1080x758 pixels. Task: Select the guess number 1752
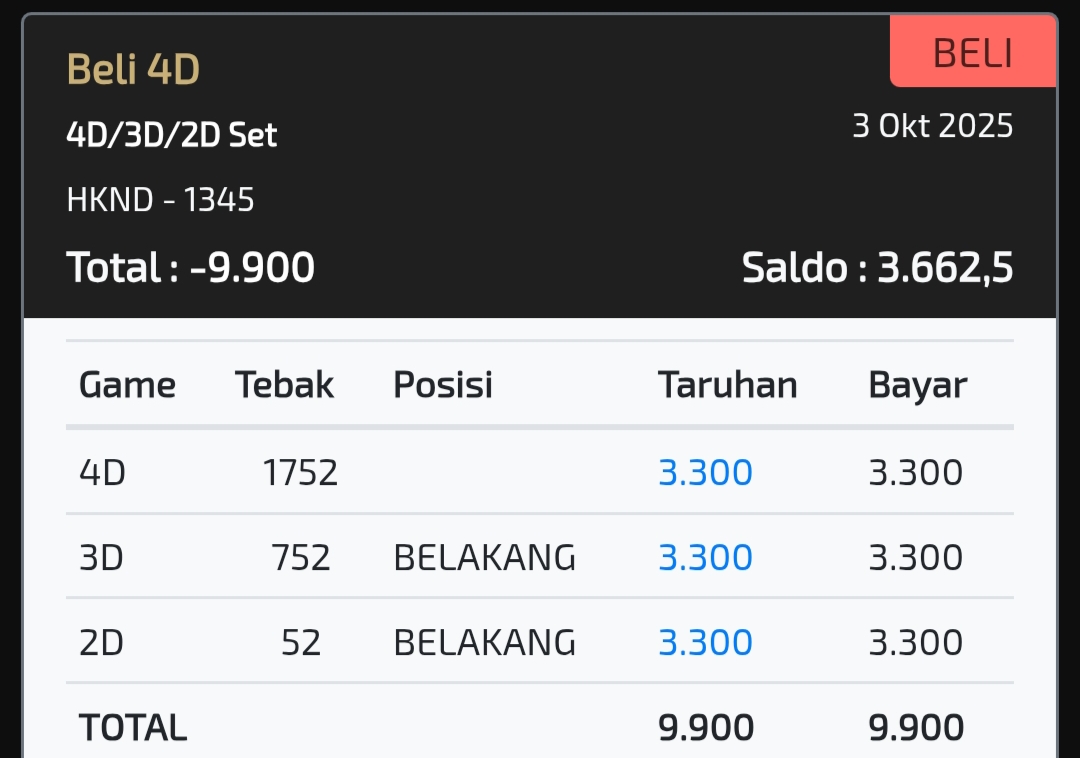tap(300, 472)
